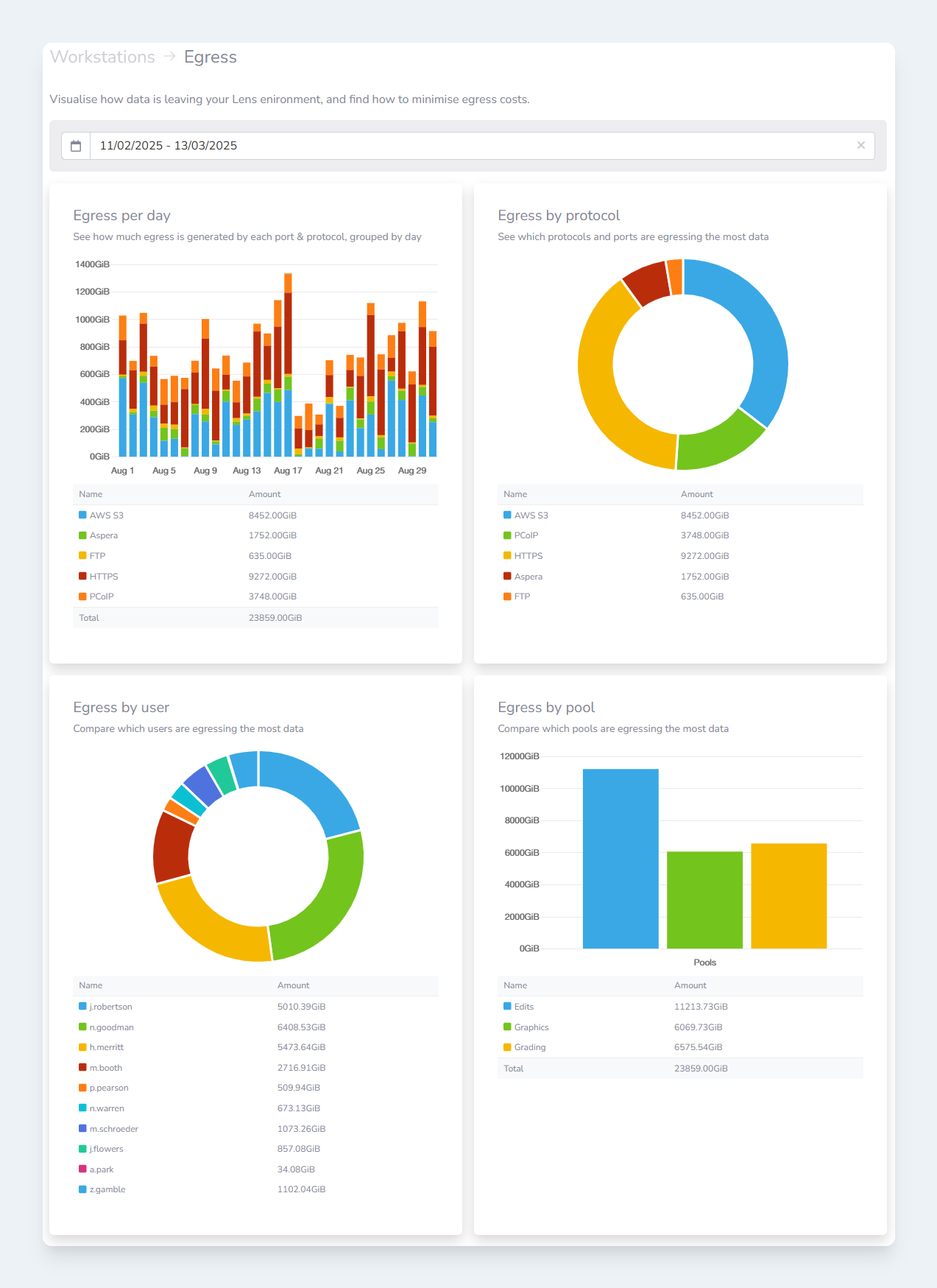
Task: Toggle PCoIP in Egress by protocol legend
Action: 526,535
